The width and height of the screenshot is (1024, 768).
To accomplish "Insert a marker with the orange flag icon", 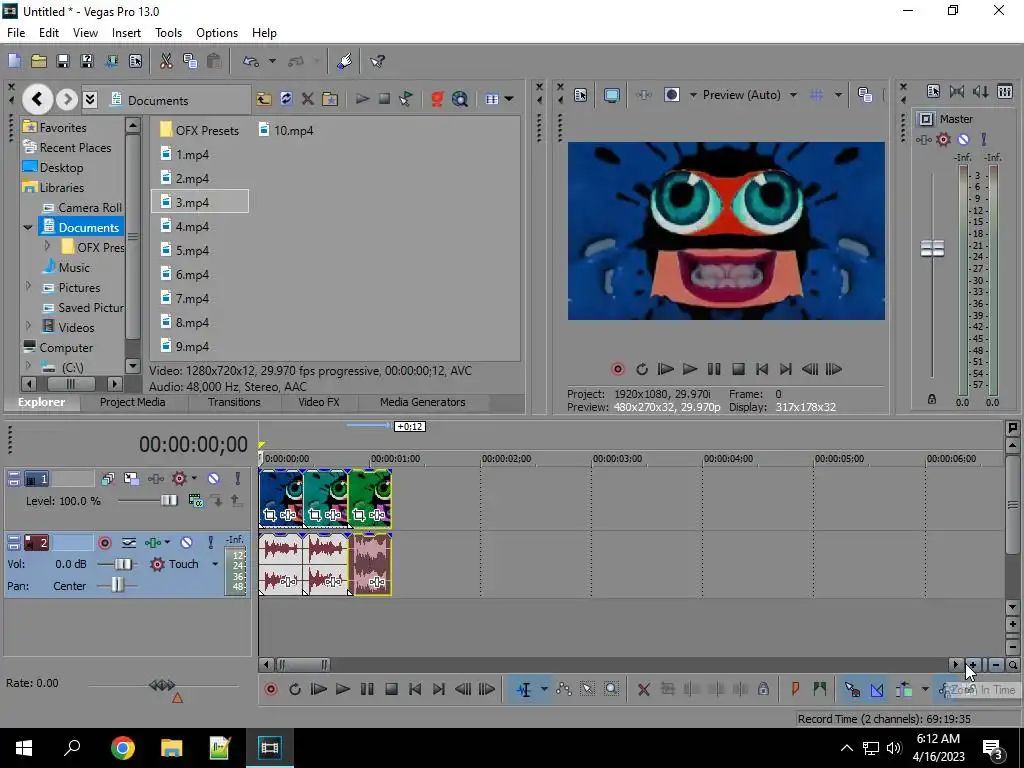I will pyautogui.click(x=795, y=689).
